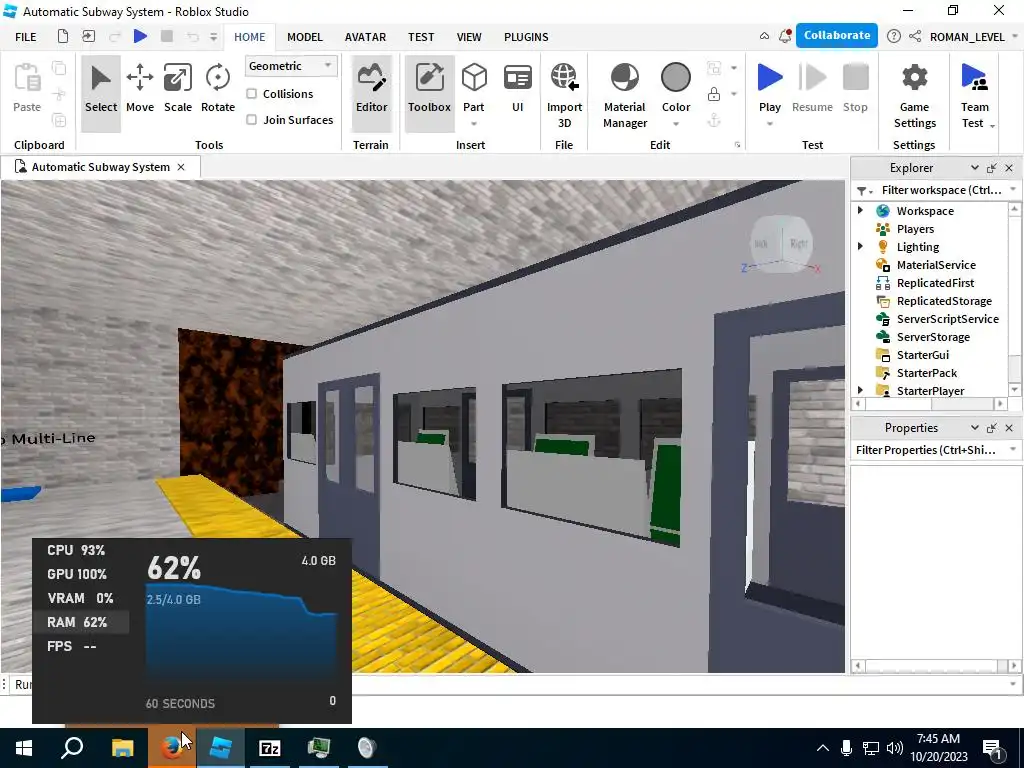The width and height of the screenshot is (1024, 768).
Task: Open File Explorer from taskbar
Action: (x=122, y=748)
